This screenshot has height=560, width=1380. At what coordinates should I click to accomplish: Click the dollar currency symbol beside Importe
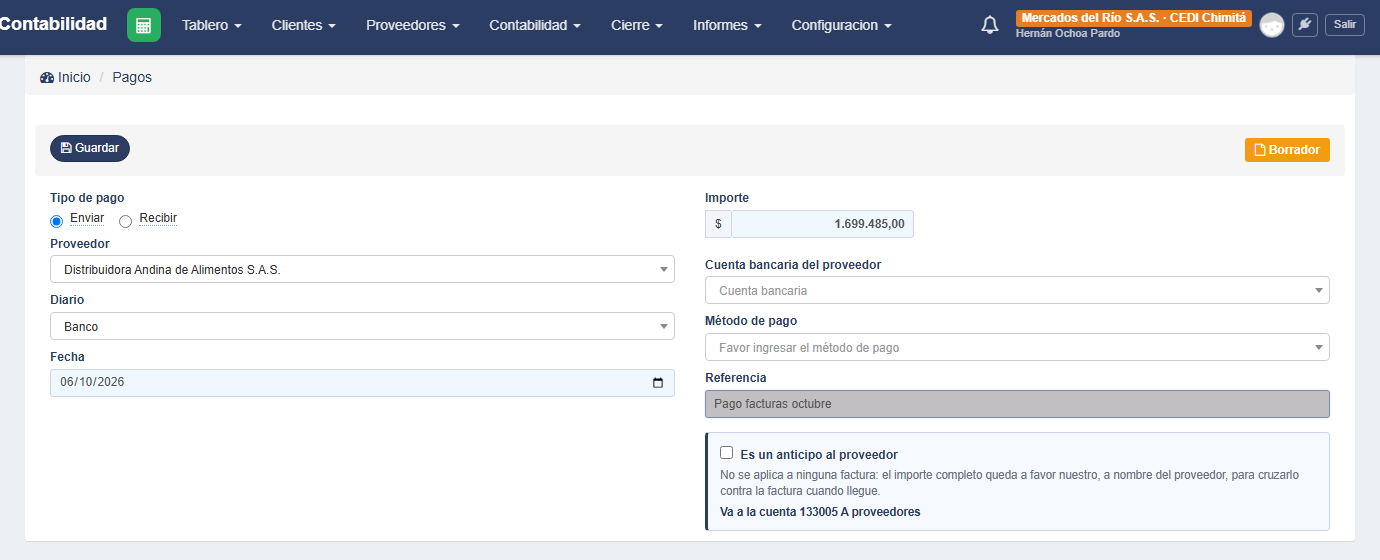pyautogui.click(x=718, y=224)
